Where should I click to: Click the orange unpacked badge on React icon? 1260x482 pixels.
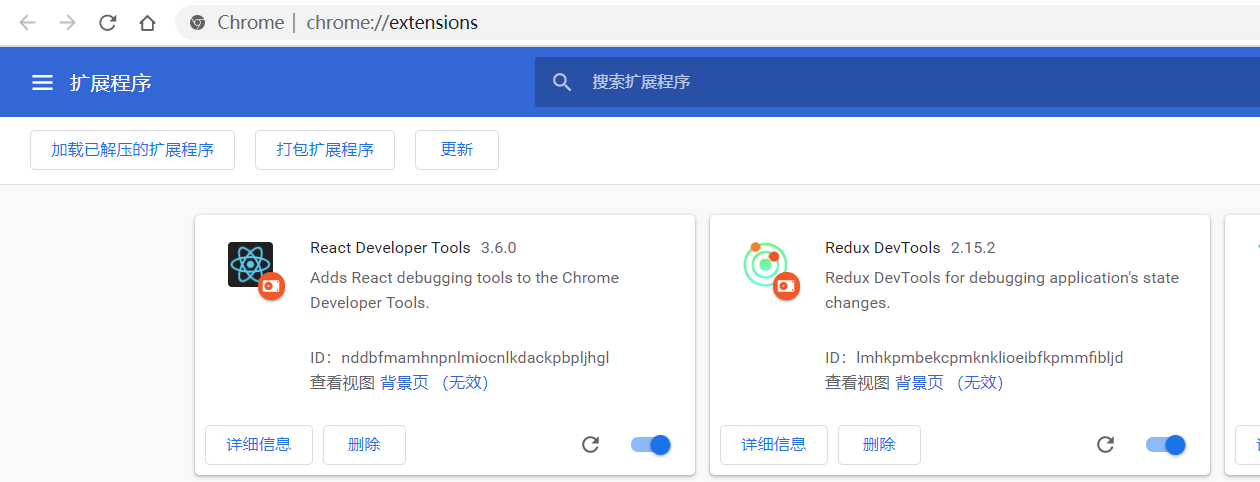271,286
